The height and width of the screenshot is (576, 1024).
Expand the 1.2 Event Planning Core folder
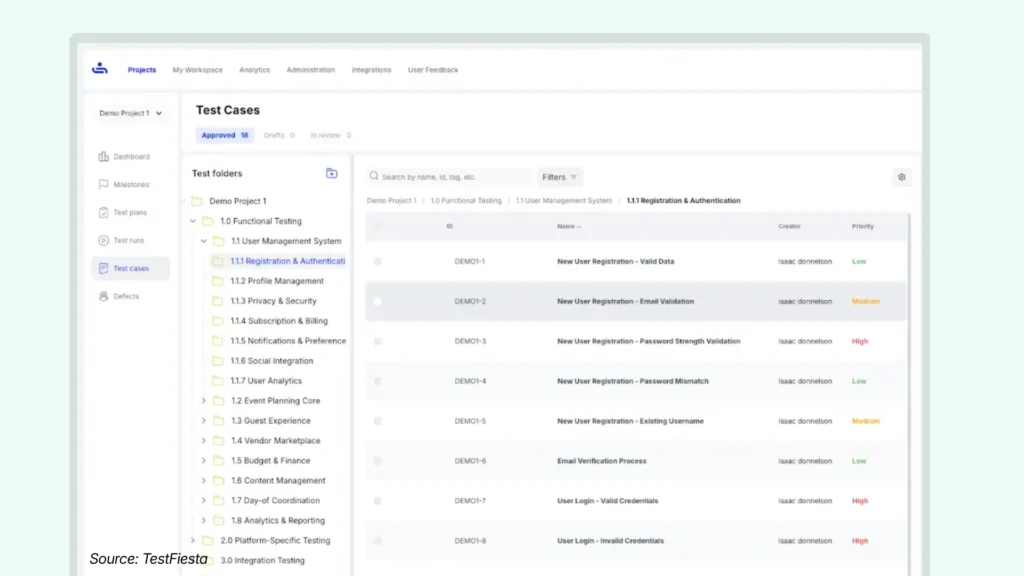pyautogui.click(x=203, y=400)
